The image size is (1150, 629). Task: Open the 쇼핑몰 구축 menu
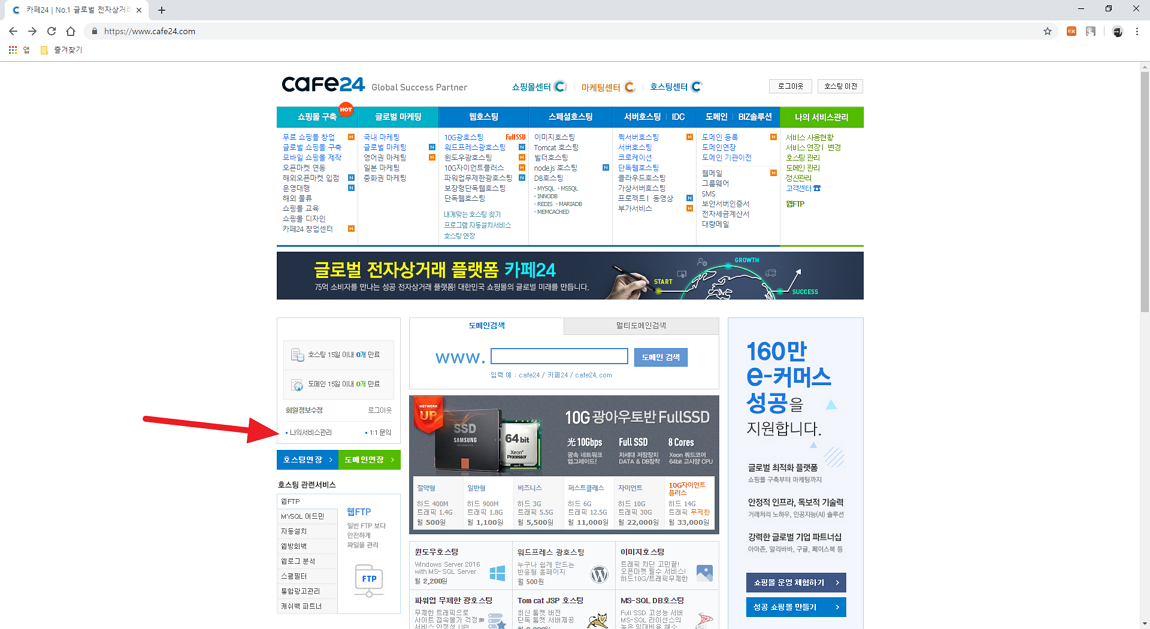click(317, 117)
